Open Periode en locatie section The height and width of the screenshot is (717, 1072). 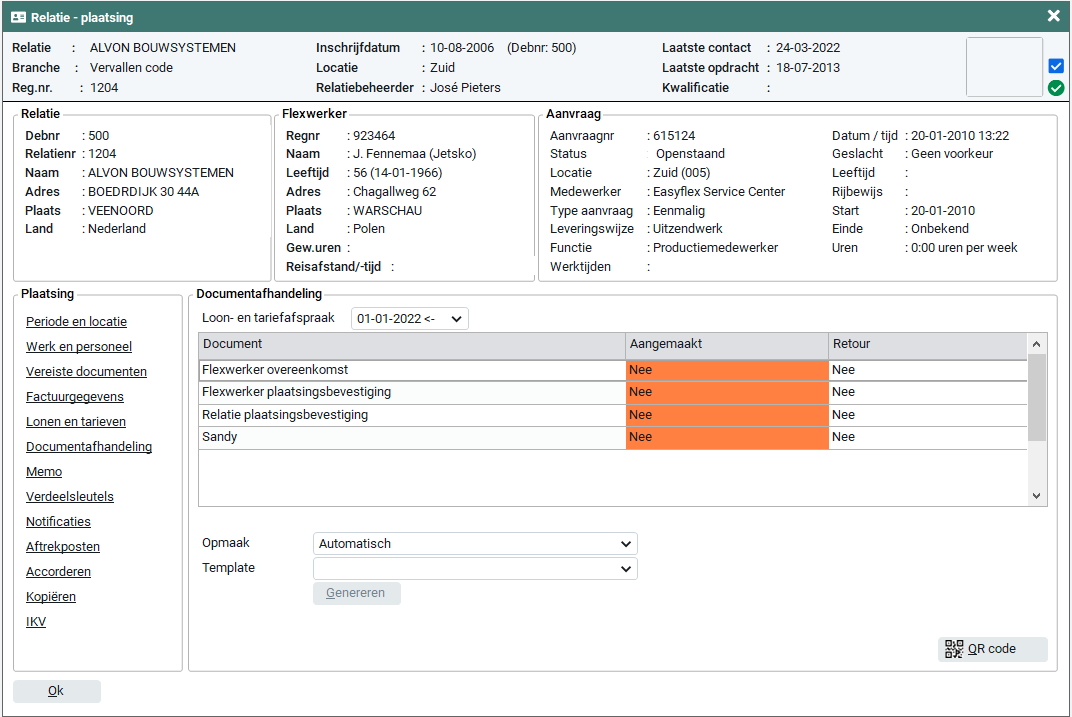point(76,322)
